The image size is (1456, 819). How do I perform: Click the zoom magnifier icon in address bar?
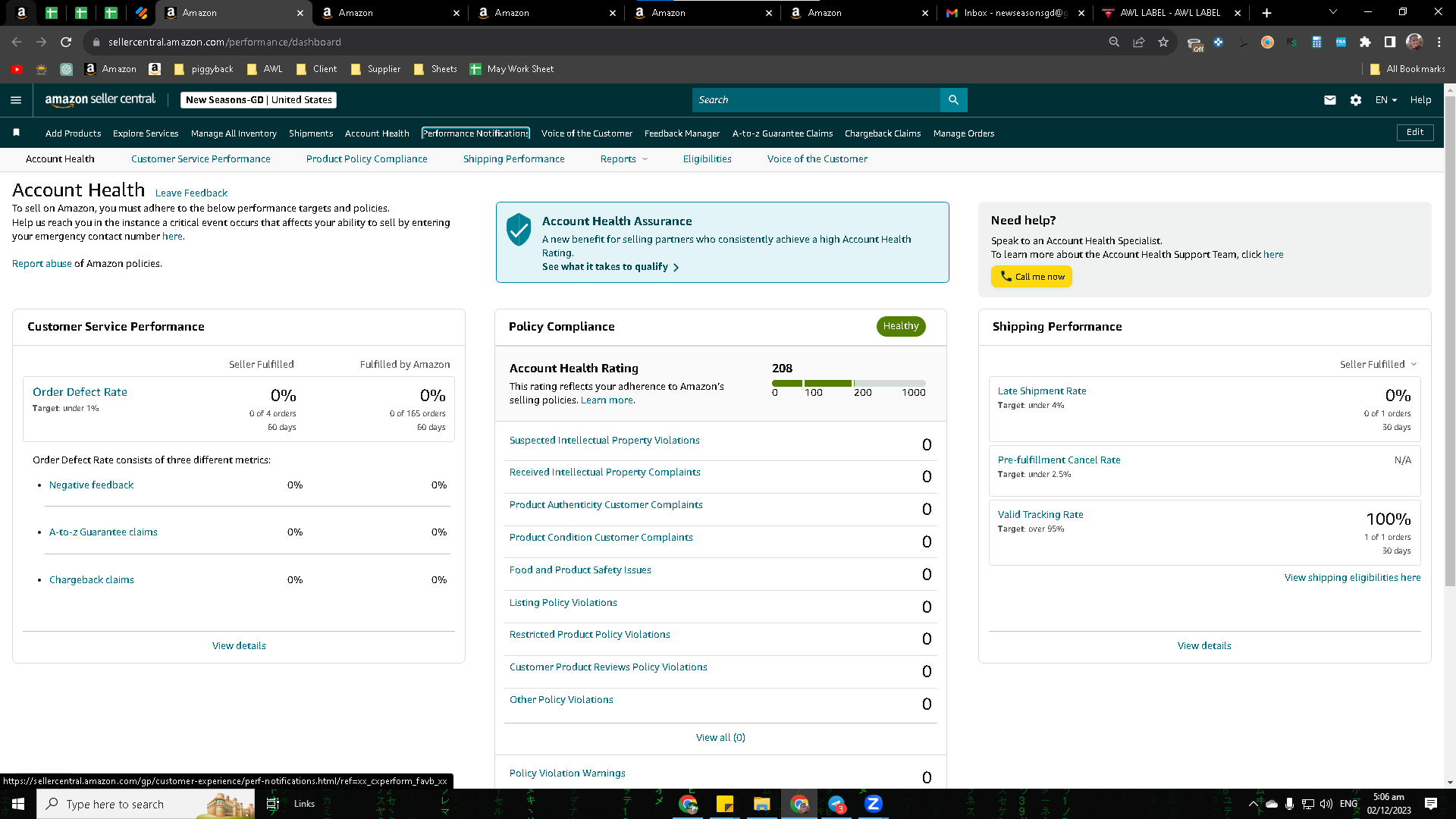[x=1113, y=42]
